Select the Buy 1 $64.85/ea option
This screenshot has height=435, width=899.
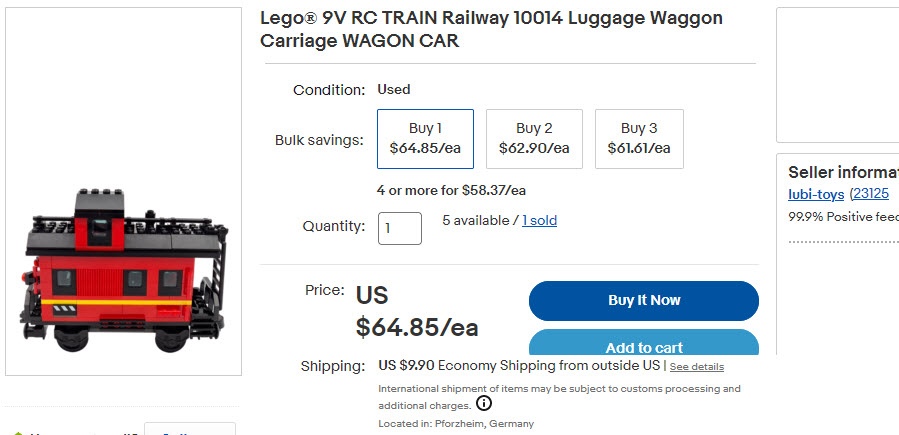pos(425,139)
